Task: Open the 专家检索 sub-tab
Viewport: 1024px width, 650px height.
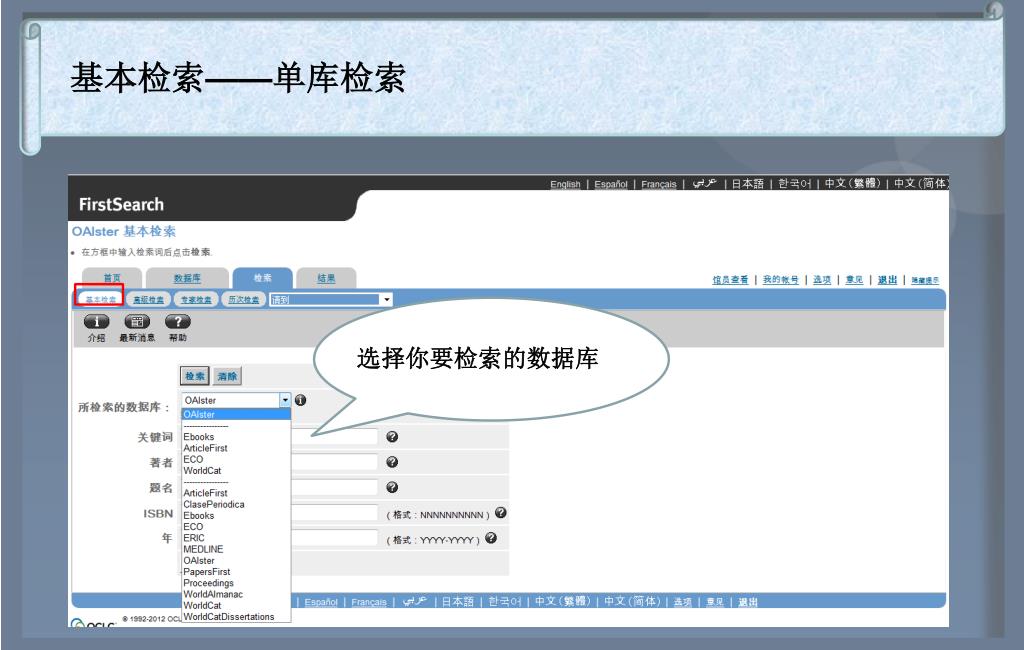Action: [196, 299]
